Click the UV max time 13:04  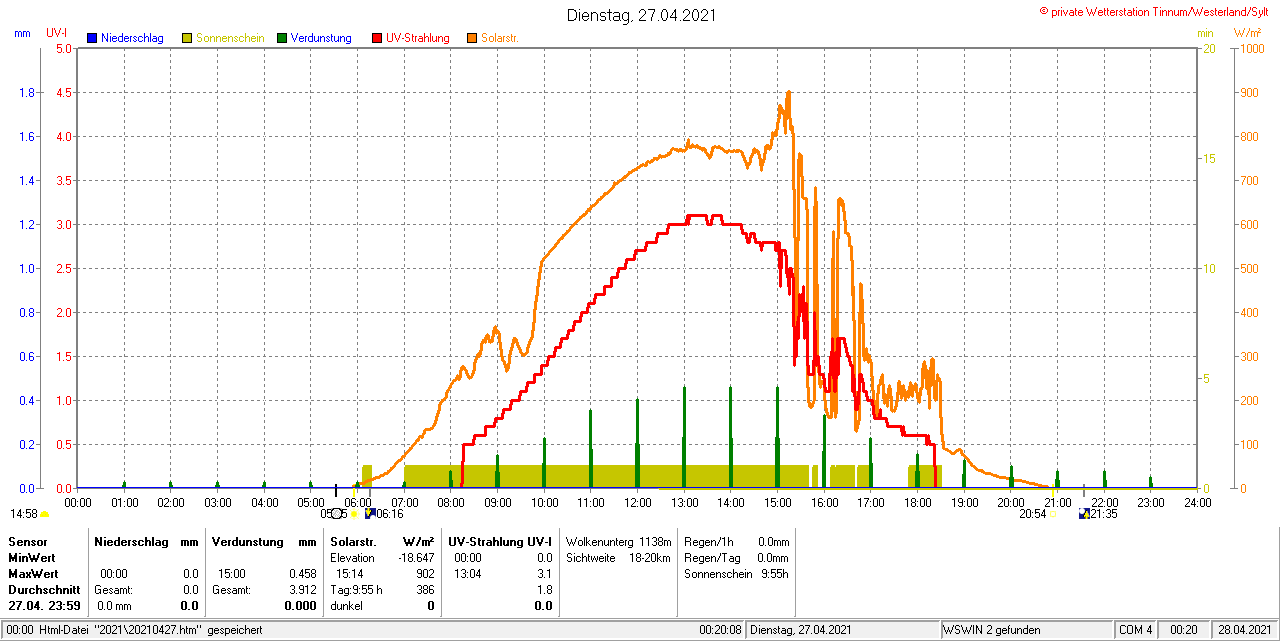468,574
